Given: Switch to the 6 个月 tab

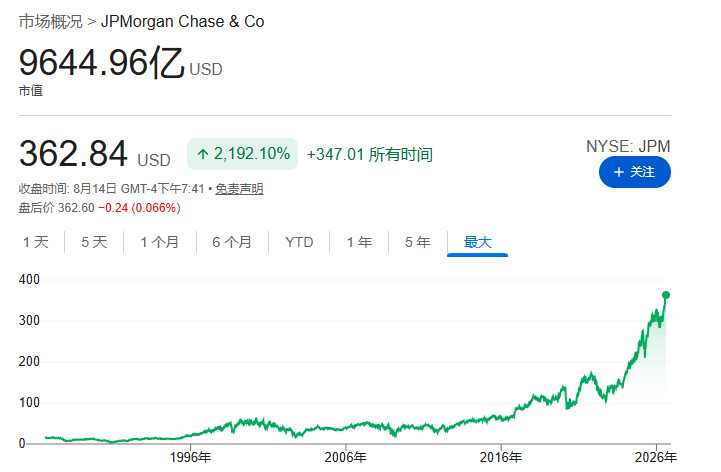Looking at the screenshot, I should point(232,242).
